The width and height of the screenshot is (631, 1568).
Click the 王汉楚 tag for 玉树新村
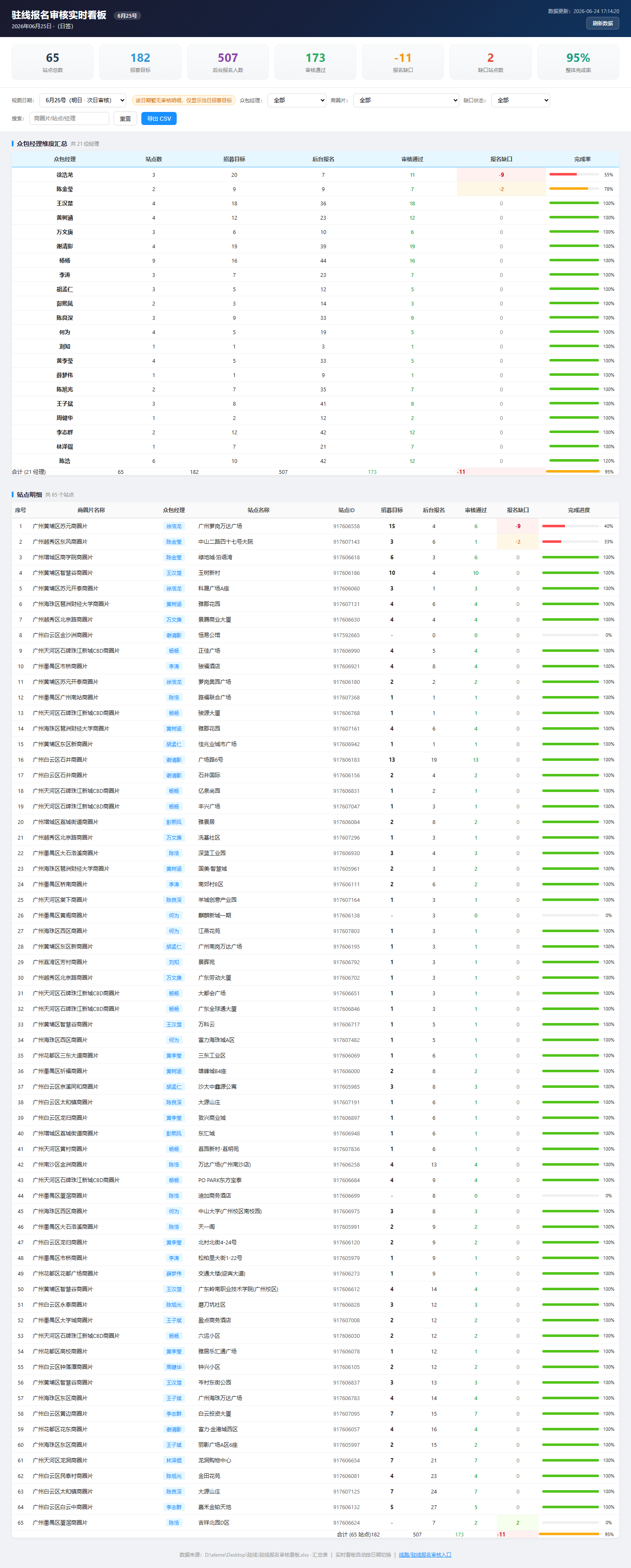pyautogui.click(x=173, y=573)
